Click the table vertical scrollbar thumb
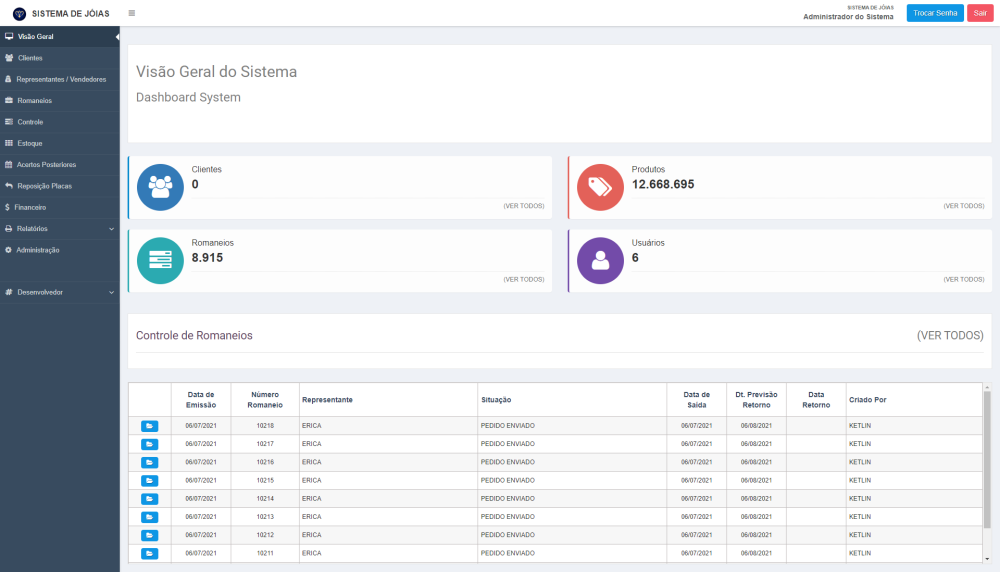 click(987, 459)
